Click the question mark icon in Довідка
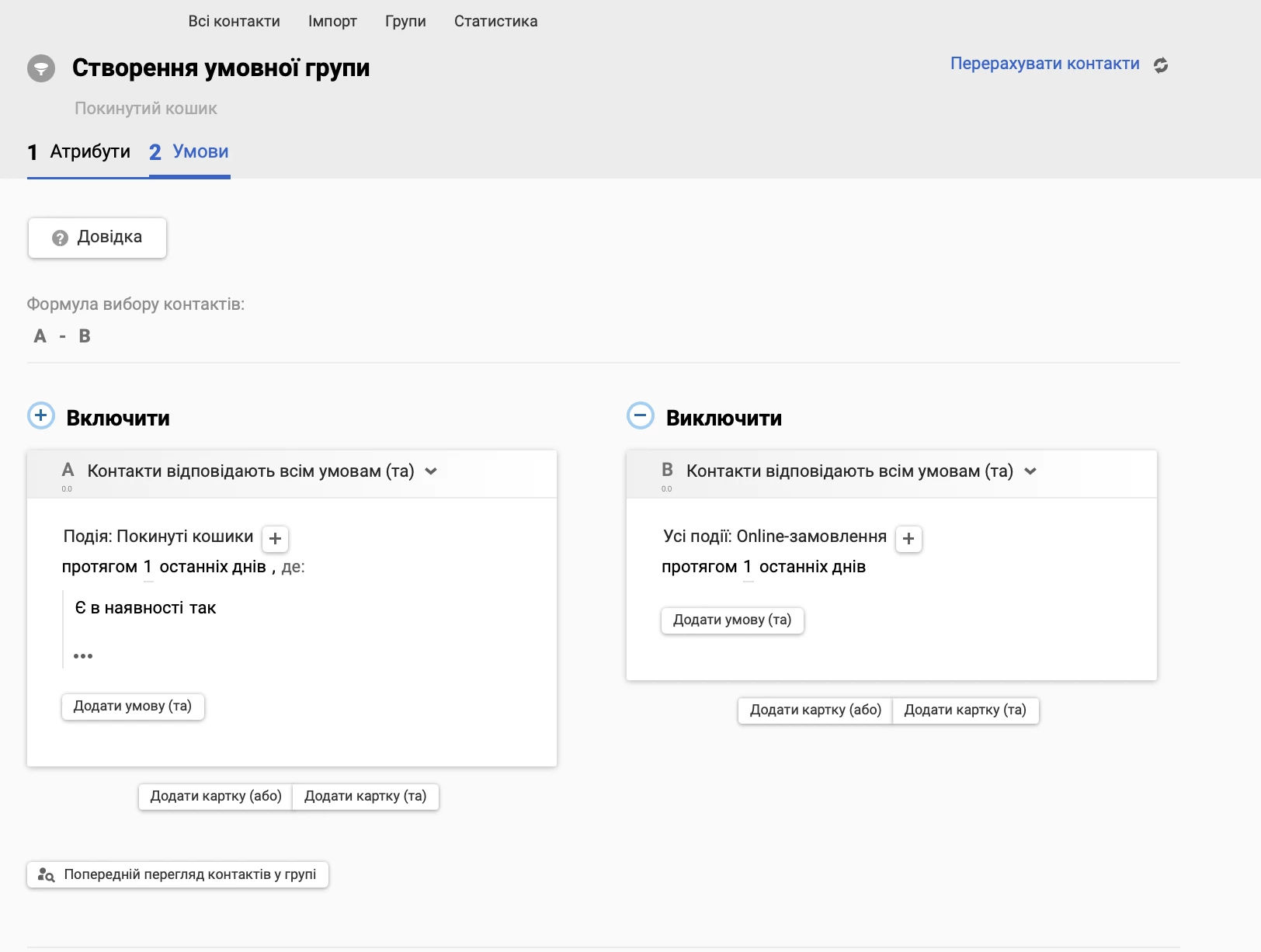1261x952 pixels. coord(60,238)
